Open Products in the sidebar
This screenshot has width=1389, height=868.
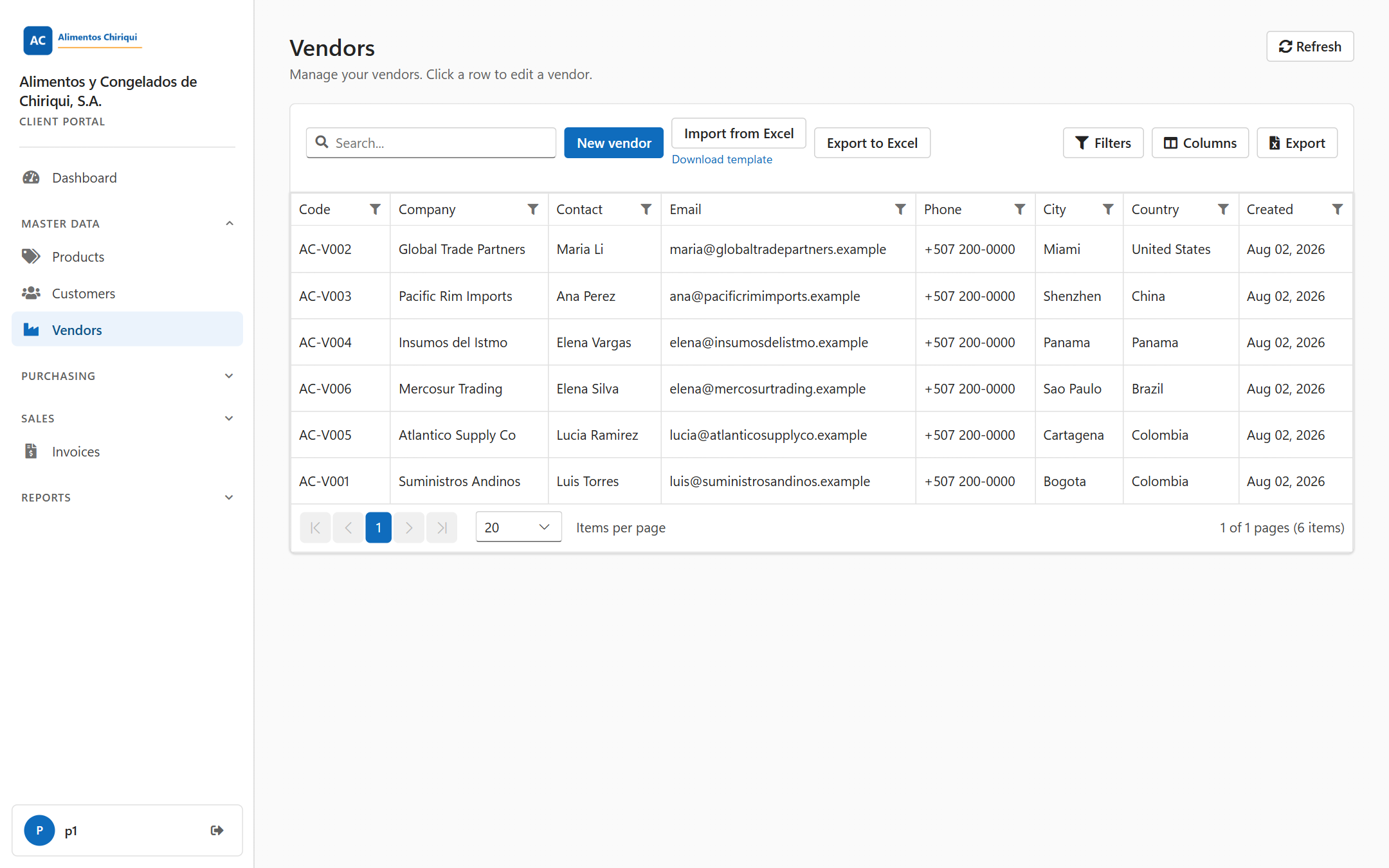tap(127, 257)
